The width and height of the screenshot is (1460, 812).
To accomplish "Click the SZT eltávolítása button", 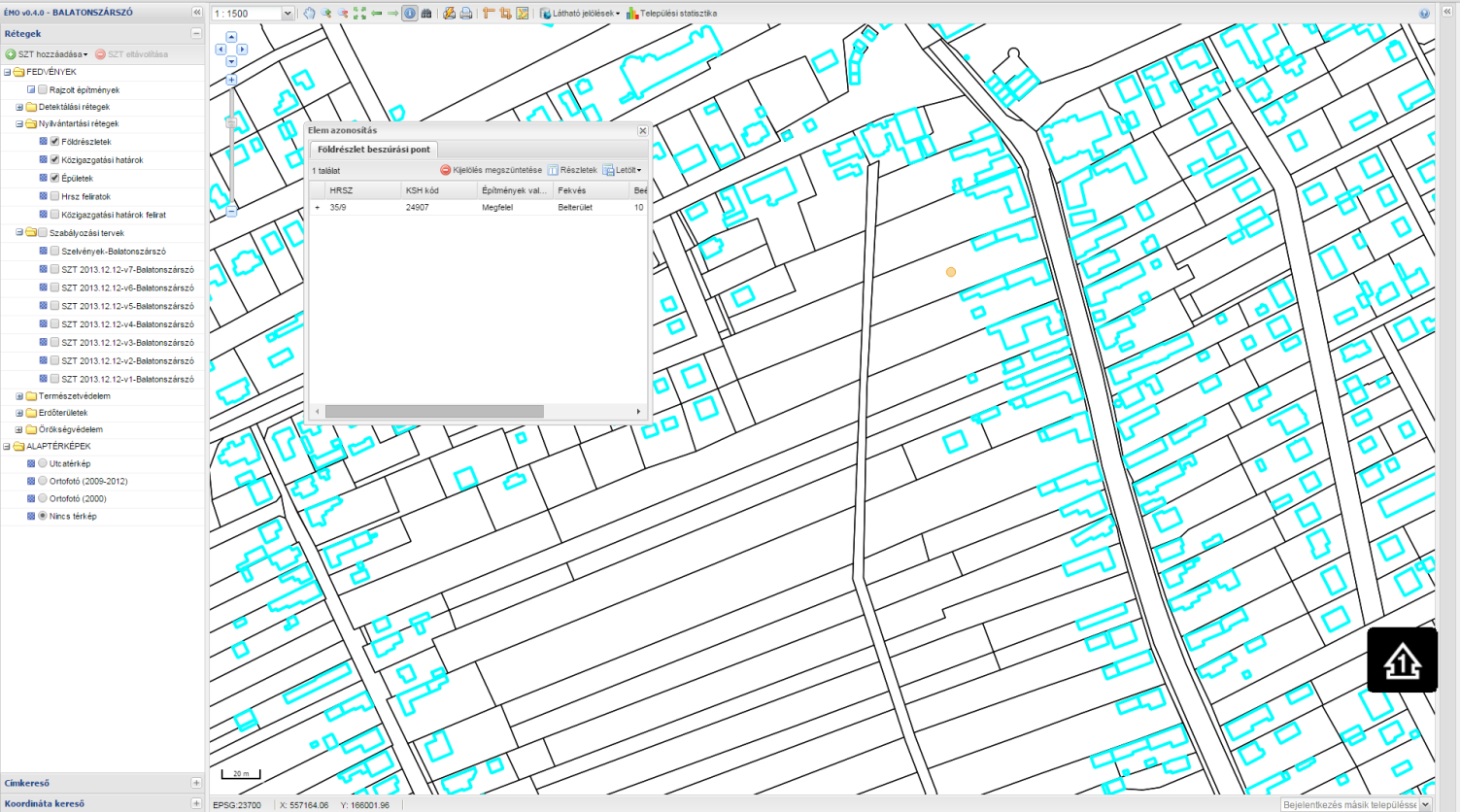I will click(x=131, y=54).
